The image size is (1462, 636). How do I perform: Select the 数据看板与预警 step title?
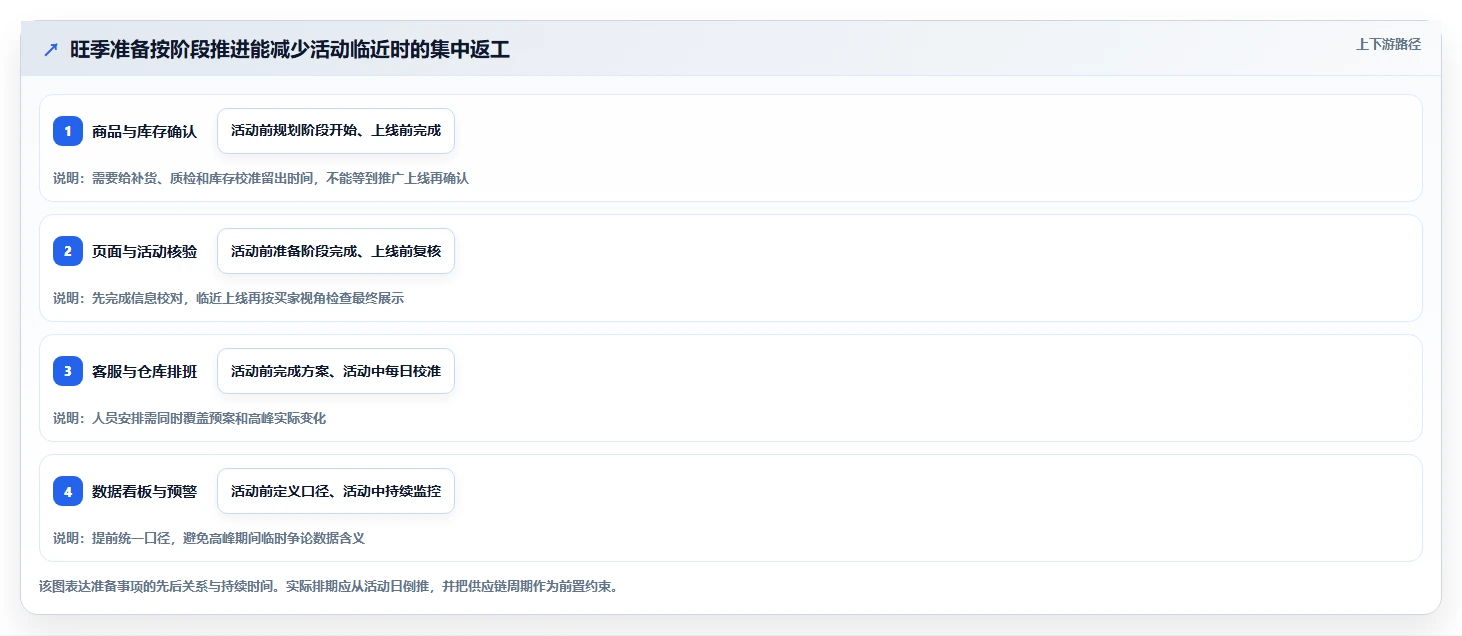coord(144,491)
